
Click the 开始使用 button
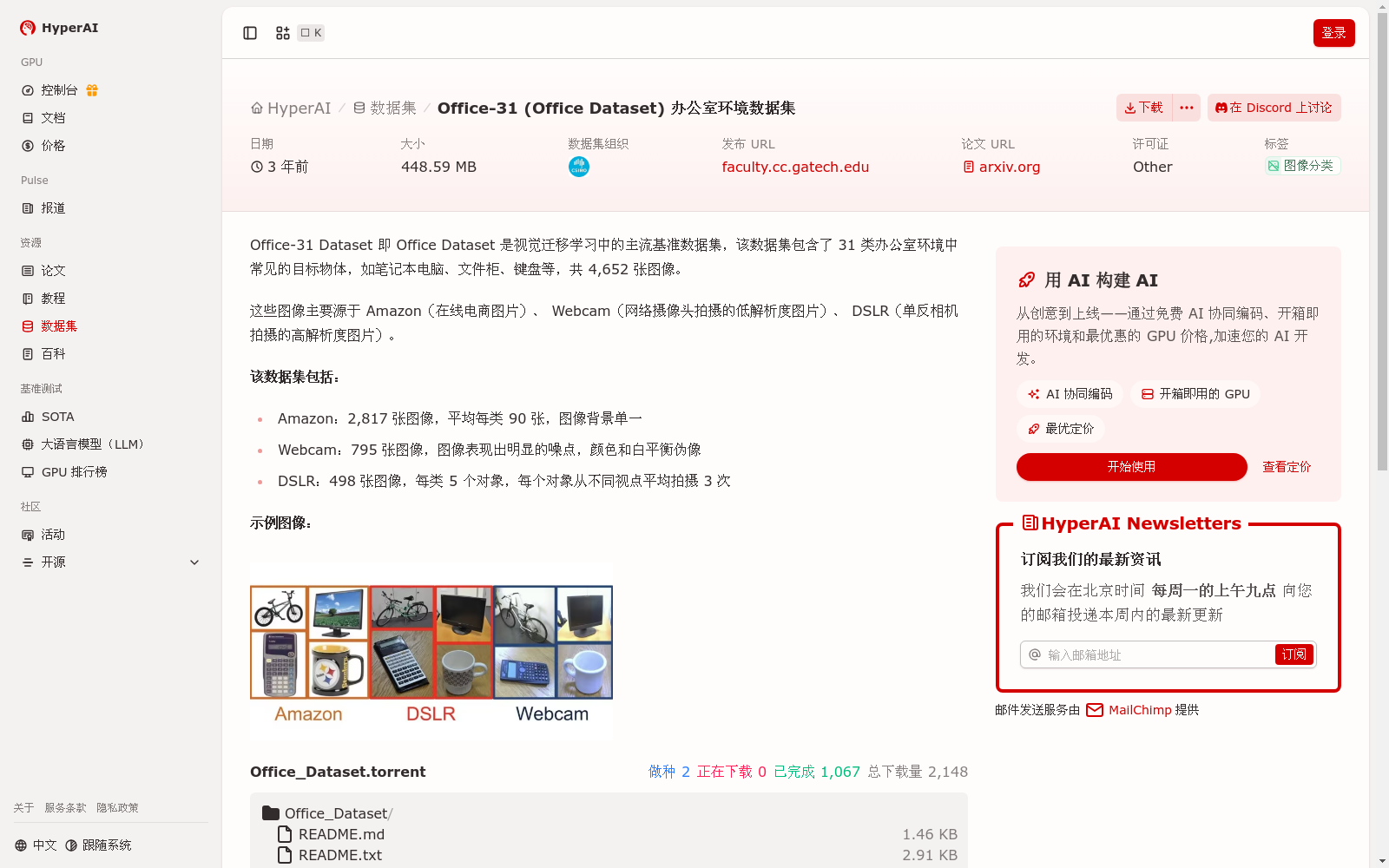click(x=1132, y=467)
